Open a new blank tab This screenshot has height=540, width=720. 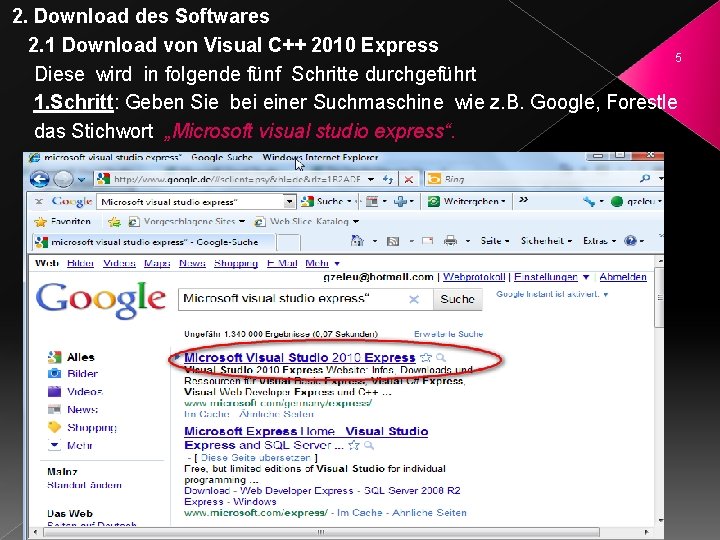(289, 242)
